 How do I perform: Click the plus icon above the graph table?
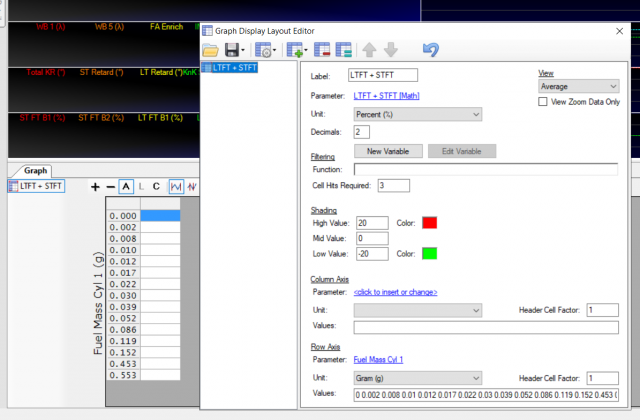click(96, 187)
